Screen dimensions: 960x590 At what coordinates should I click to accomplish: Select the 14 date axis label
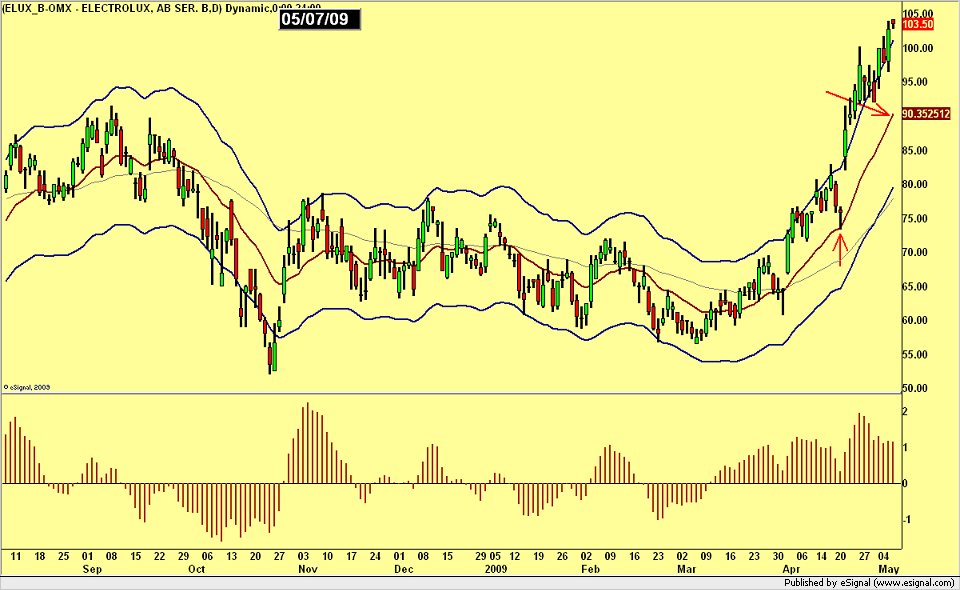pyautogui.click(x=821, y=556)
